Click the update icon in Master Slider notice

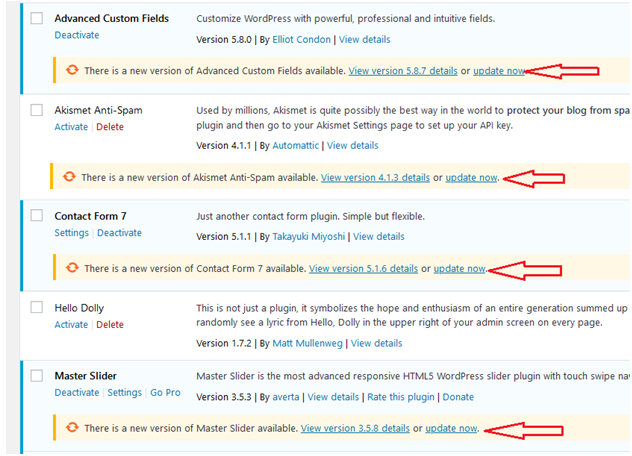pos(72,427)
